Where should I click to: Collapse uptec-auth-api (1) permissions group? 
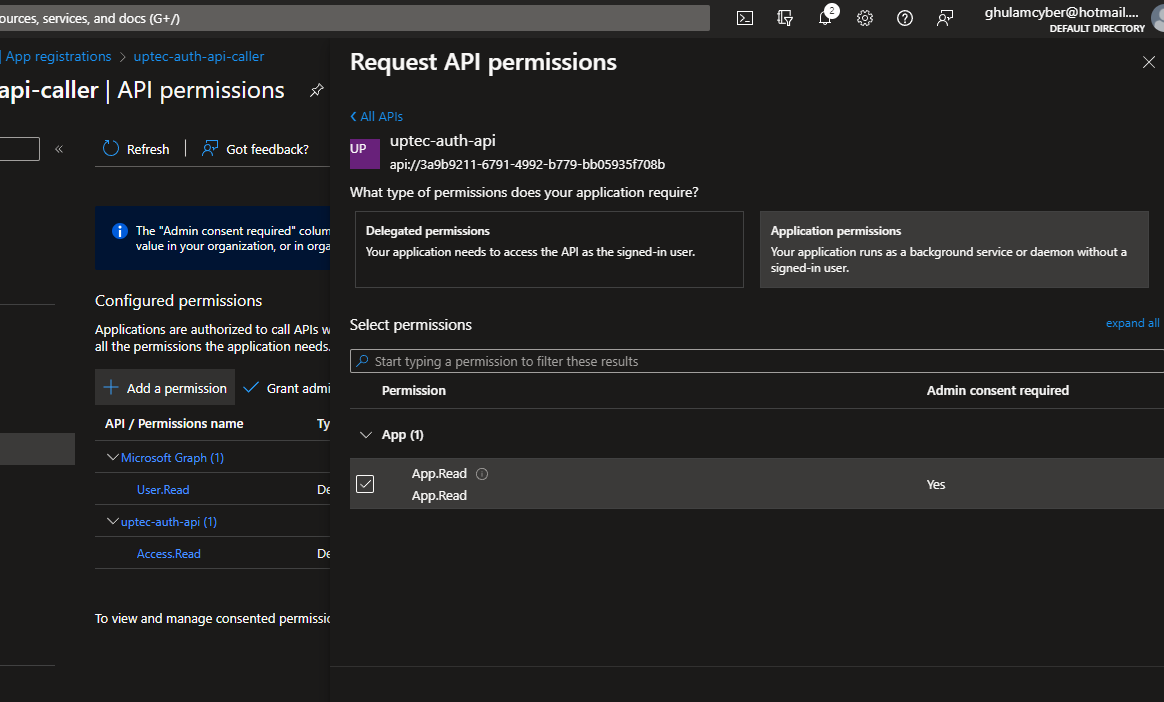click(x=113, y=522)
